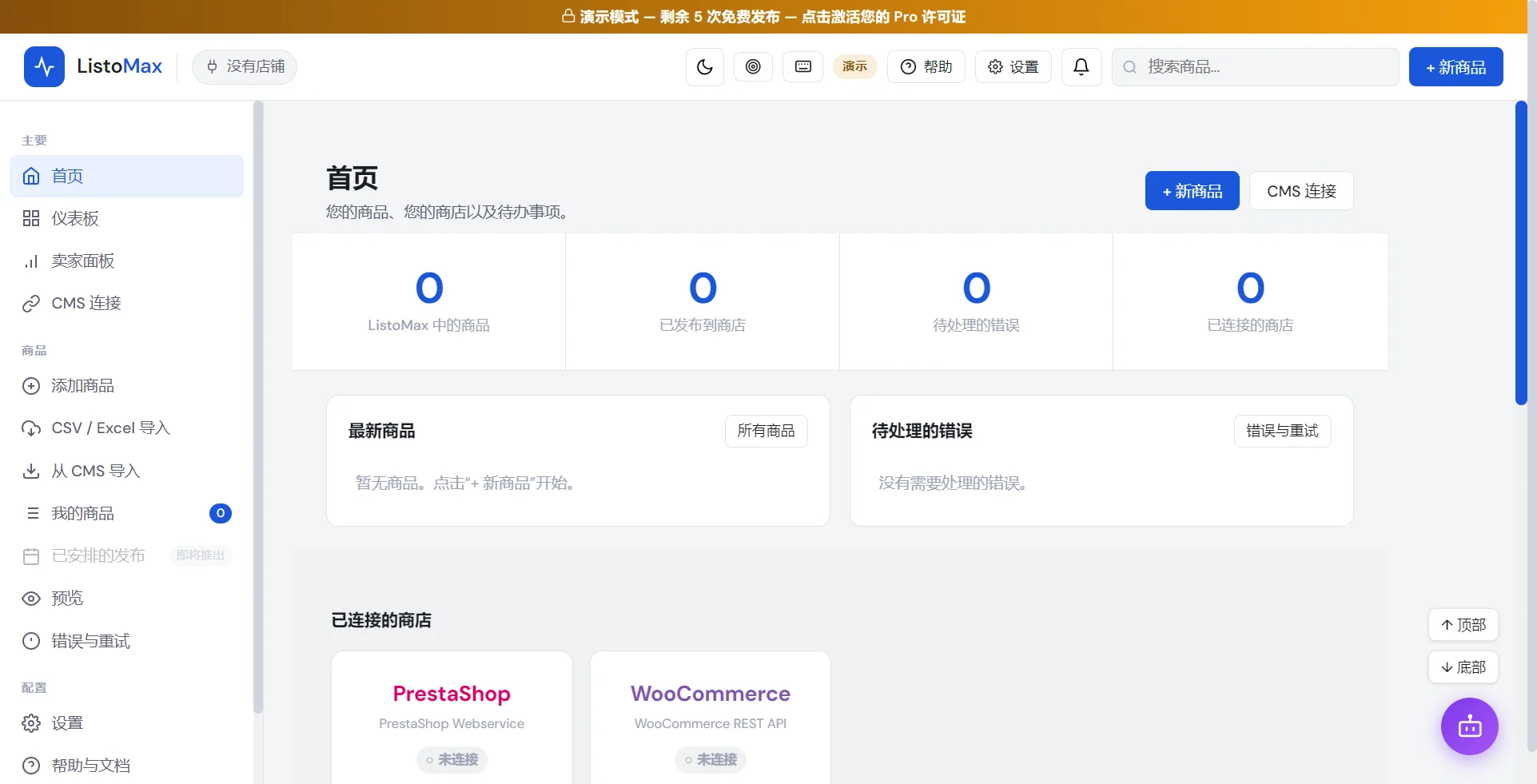1537x784 pixels.
Task: Open 设置 settings button in header
Action: pyautogui.click(x=1013, y=67)
